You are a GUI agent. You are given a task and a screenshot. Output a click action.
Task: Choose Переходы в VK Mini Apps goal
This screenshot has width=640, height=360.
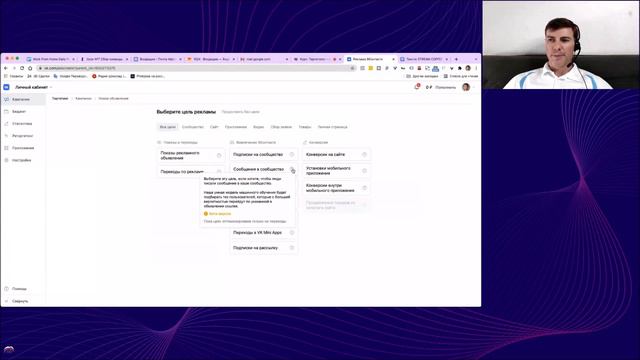point(264,232)
